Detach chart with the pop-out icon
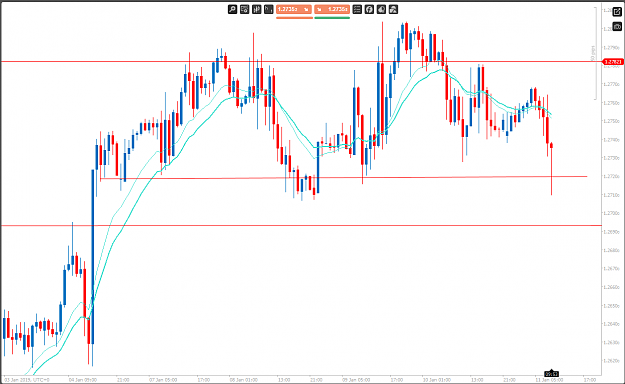 [x=617, y=12]
